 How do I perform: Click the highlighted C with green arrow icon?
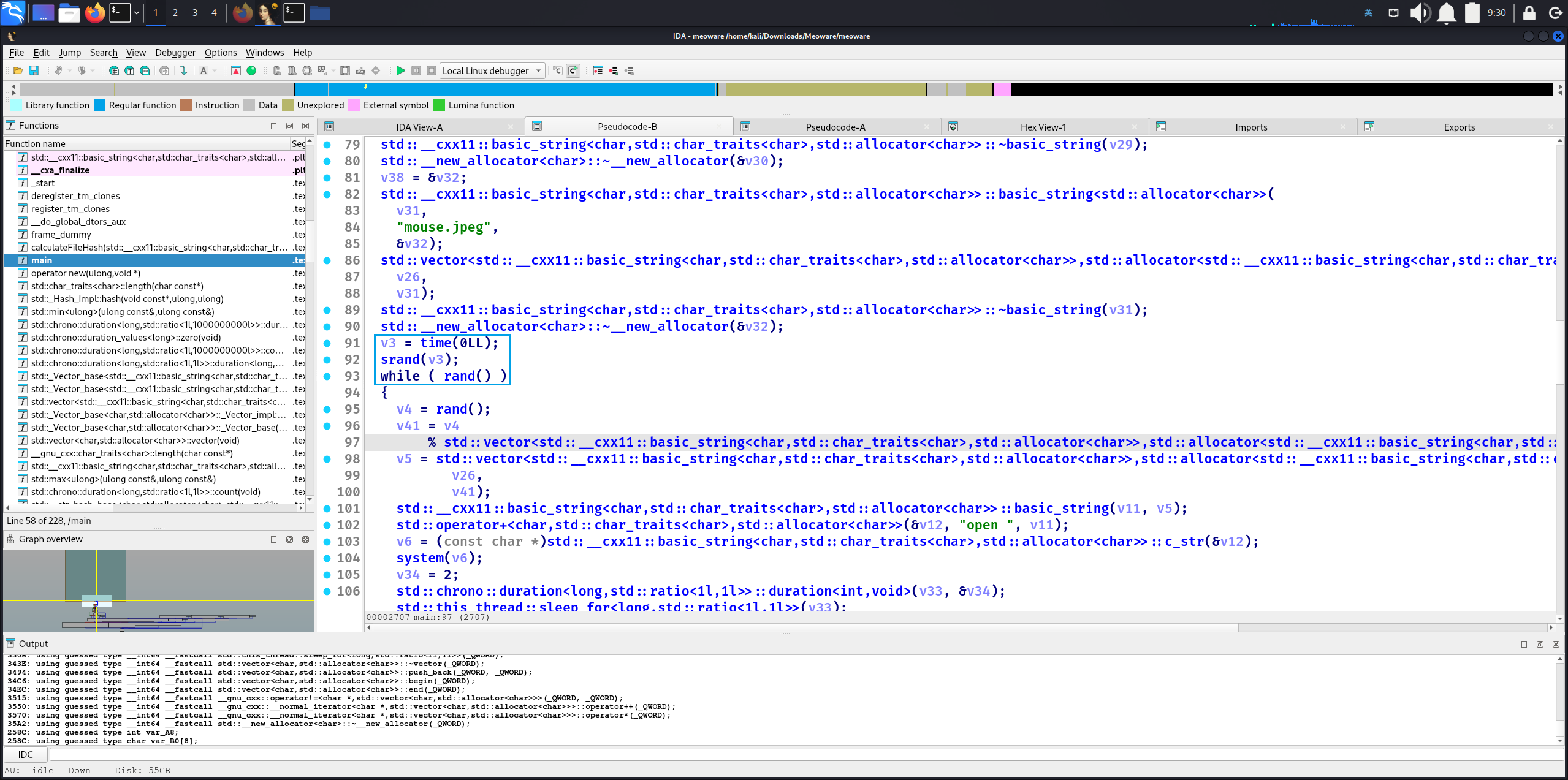click(x=573, y=70)
